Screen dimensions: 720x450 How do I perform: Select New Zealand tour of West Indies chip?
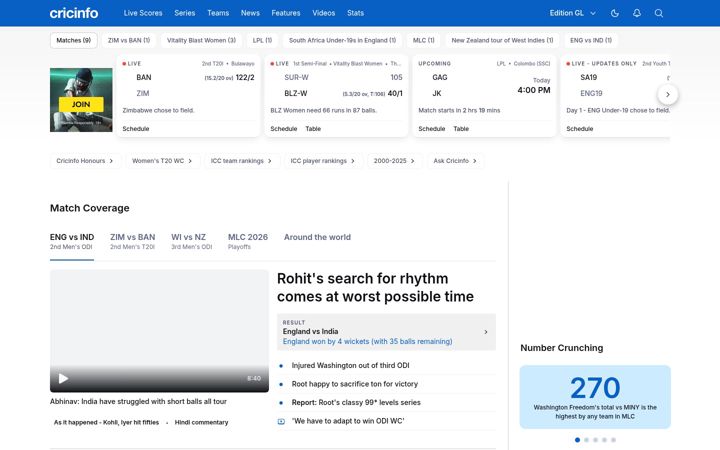coord(502,40)
